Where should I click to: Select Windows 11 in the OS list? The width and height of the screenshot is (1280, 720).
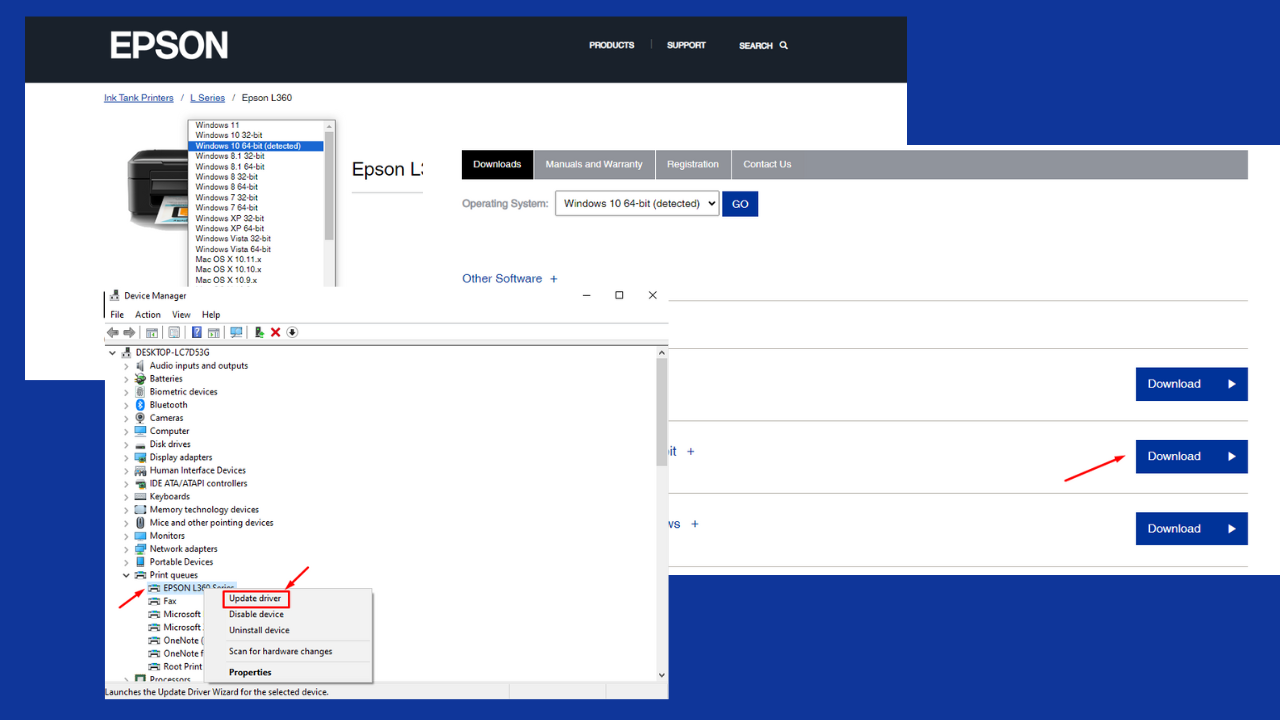tap(217, 125)
